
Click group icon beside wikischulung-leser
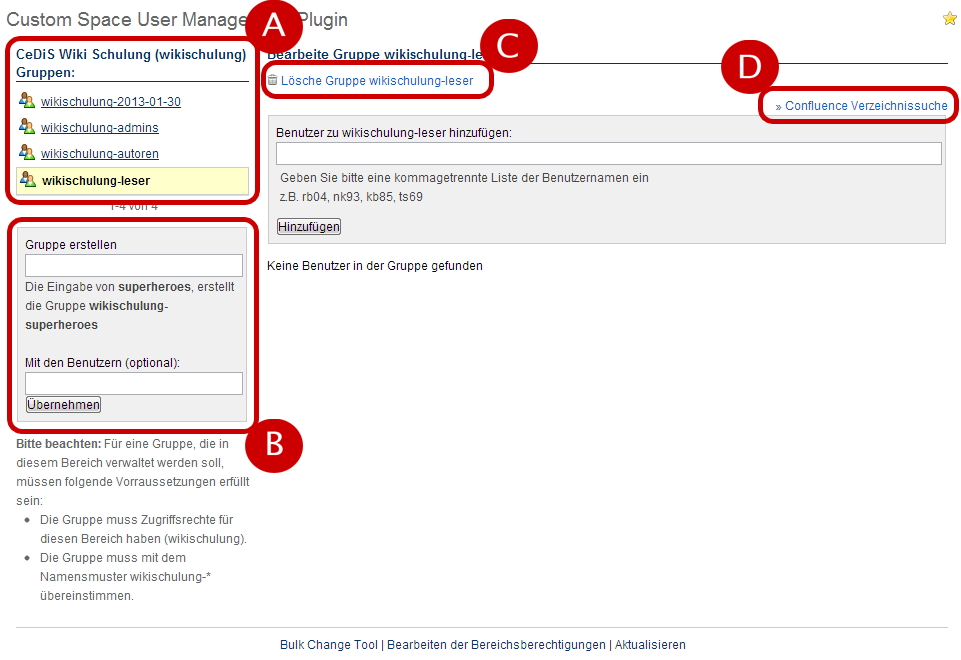[x=28, y=180]
